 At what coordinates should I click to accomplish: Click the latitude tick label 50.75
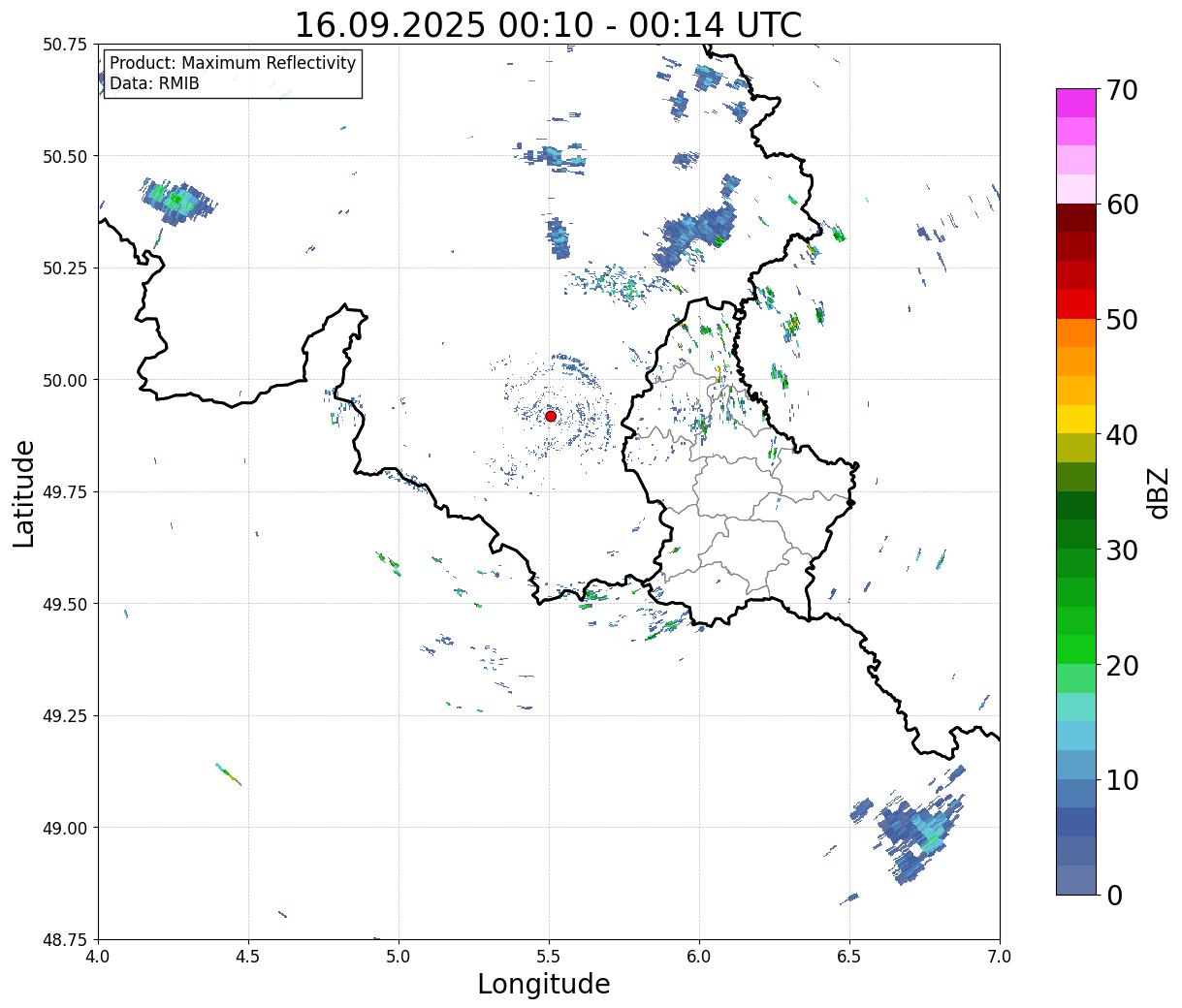(65, 44)
